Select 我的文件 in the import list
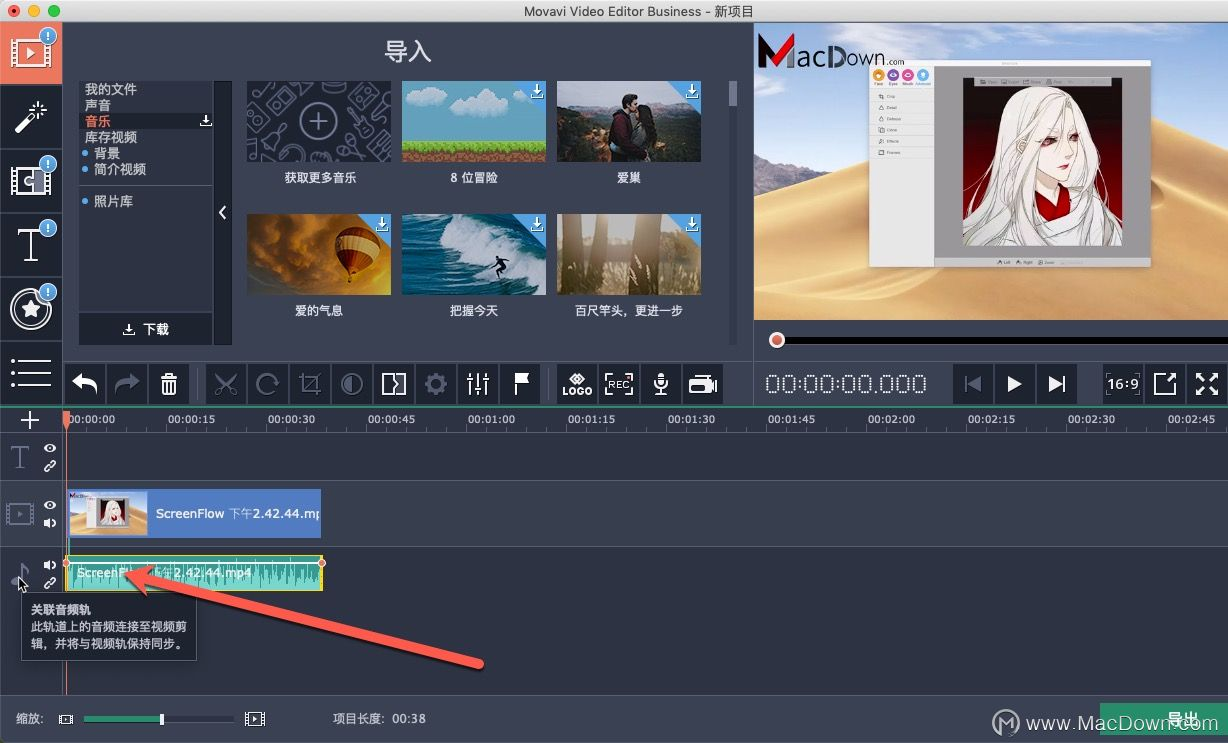Image resolution: width=1228 pixels, height=743 pixels. click(110, 89)
